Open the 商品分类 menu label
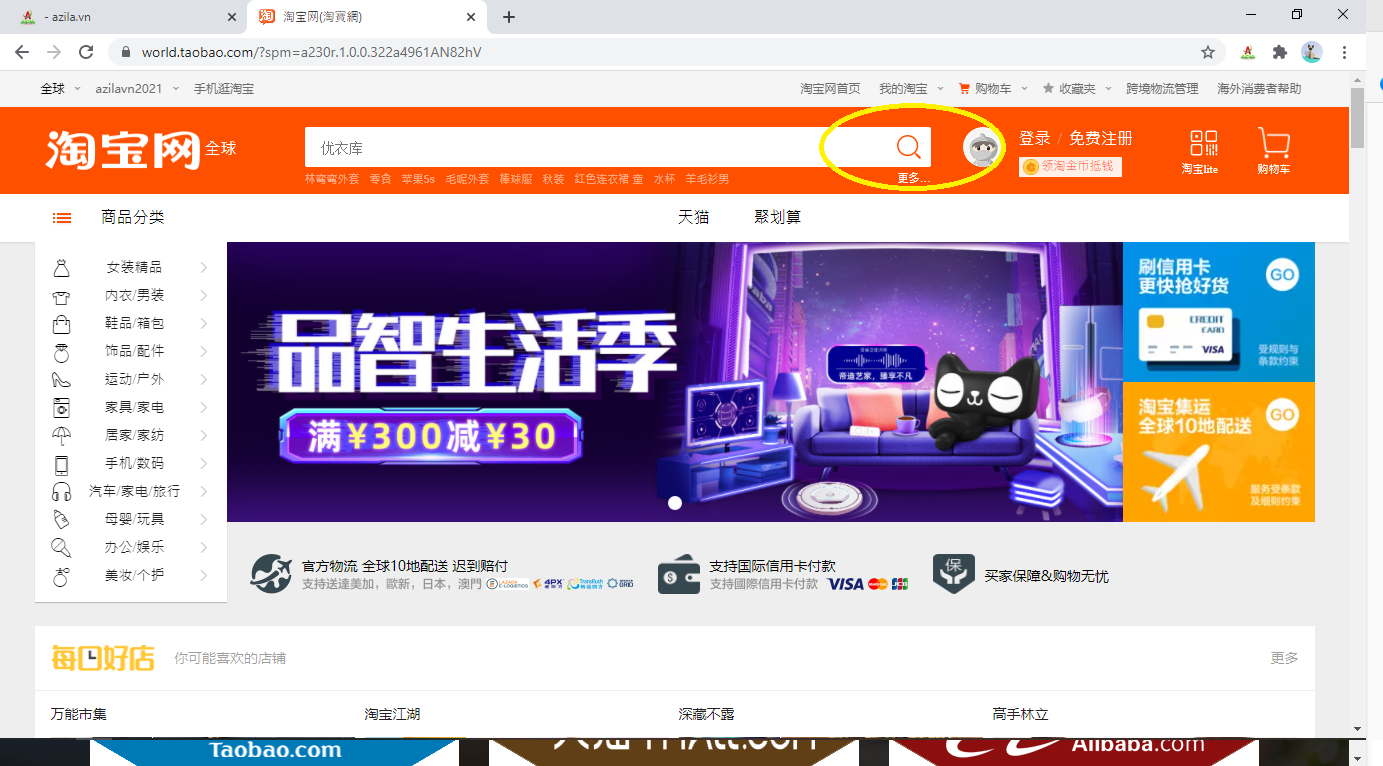This screenshot has width=1383, height=766. point(132,217)
